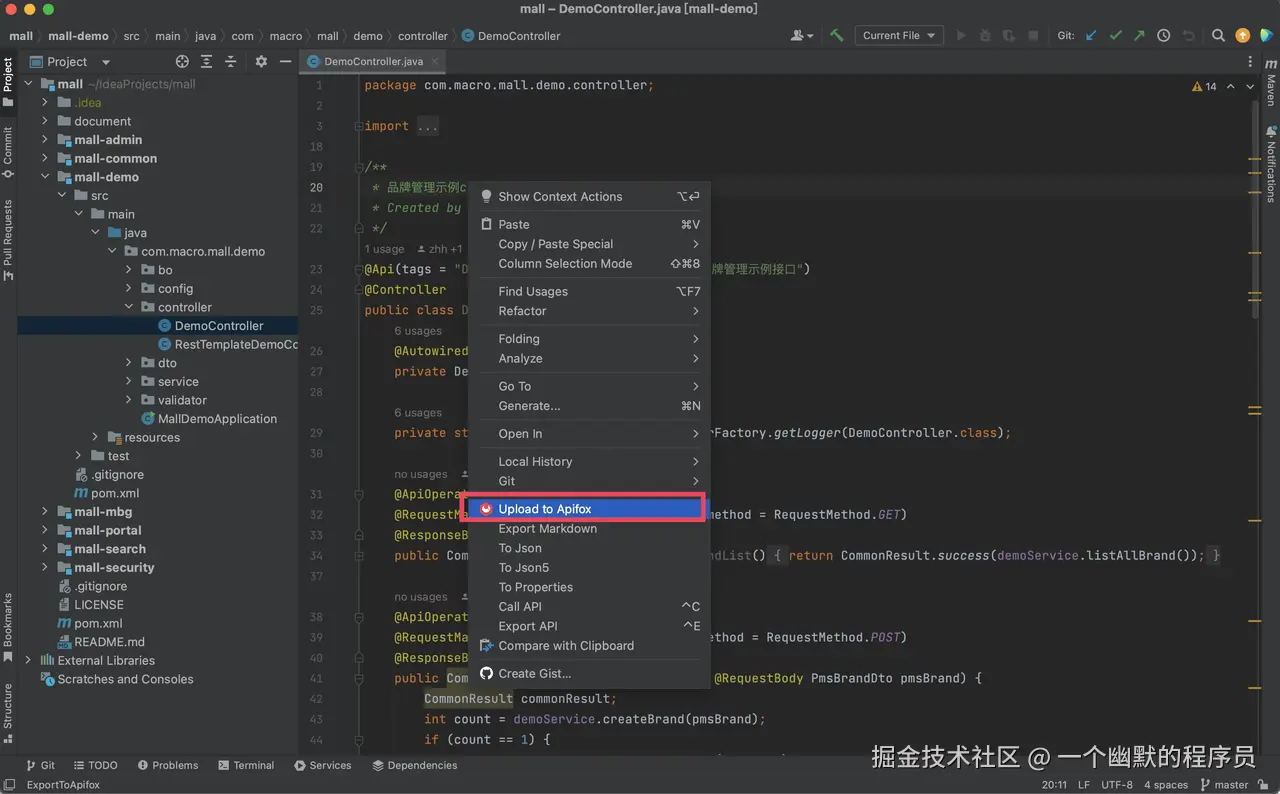Go to previous highlighted problem arrow

coord(1230,87)
